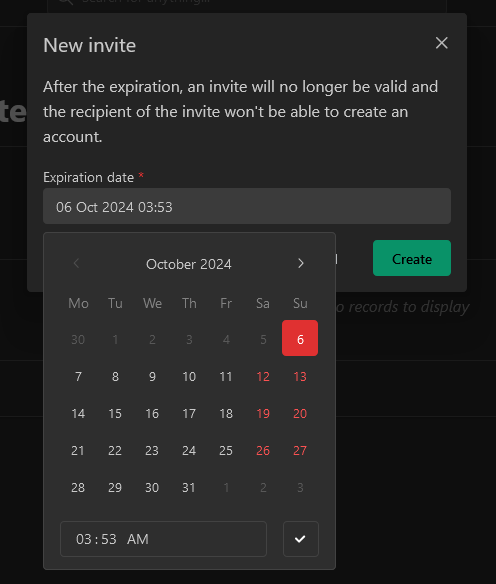
Task: Go to previous month in calendar
Action: (77, 264)
